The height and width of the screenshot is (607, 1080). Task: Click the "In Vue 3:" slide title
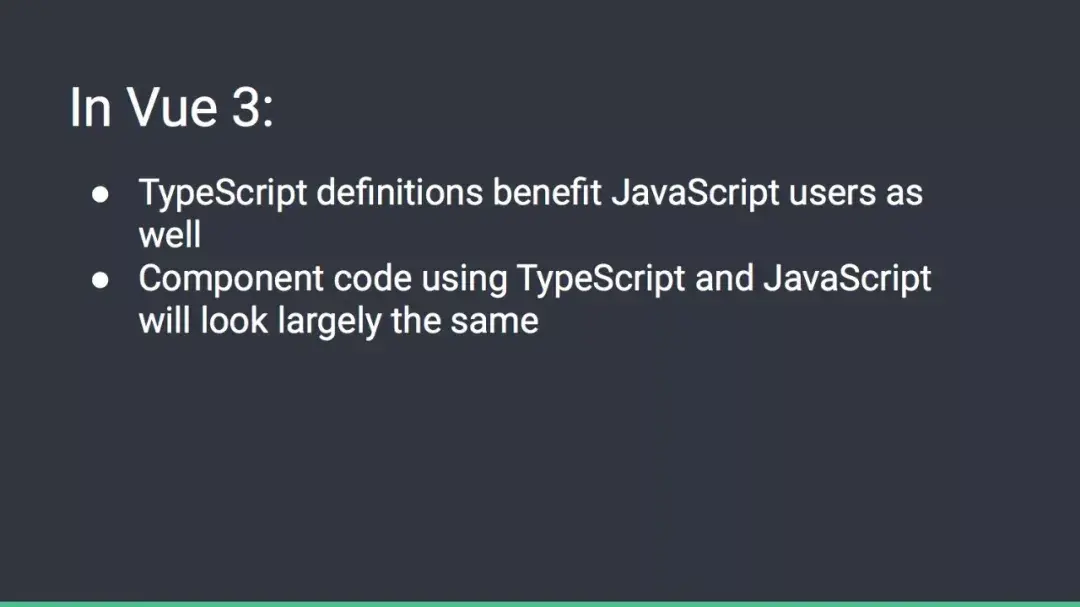[x=171, y=107]
